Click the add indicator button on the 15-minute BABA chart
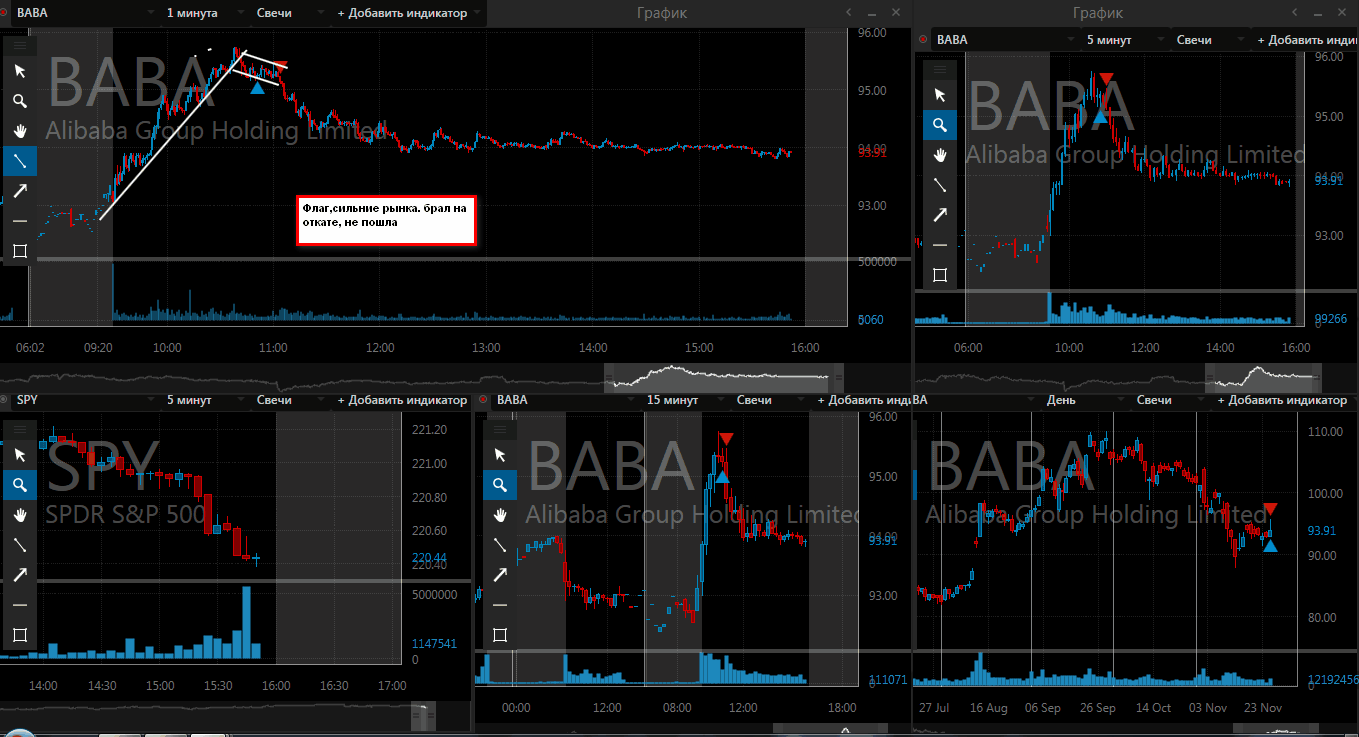Viewport: 1359px width, 737px height. click(x=862, y=400)
